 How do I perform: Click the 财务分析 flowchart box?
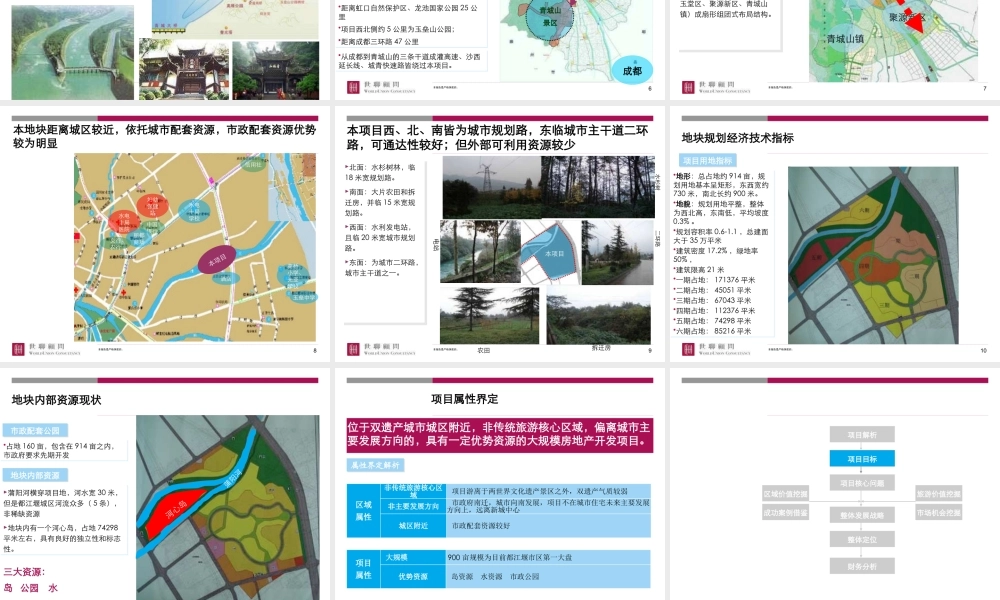point(862,566)
